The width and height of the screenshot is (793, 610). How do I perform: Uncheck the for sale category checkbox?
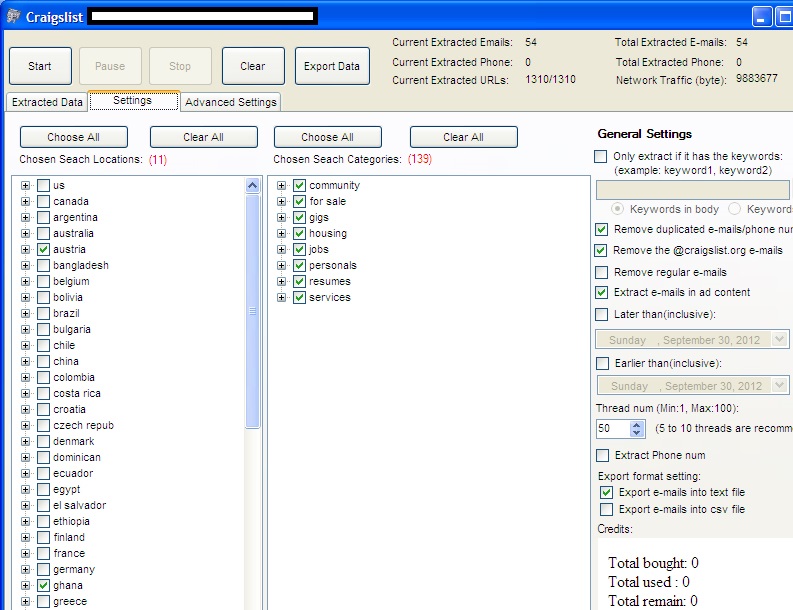click(x=299, y=201)
